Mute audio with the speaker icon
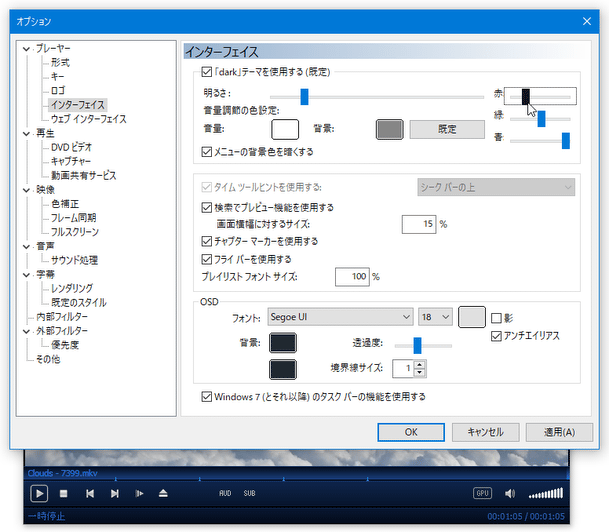609x532 pixels. 510,493
